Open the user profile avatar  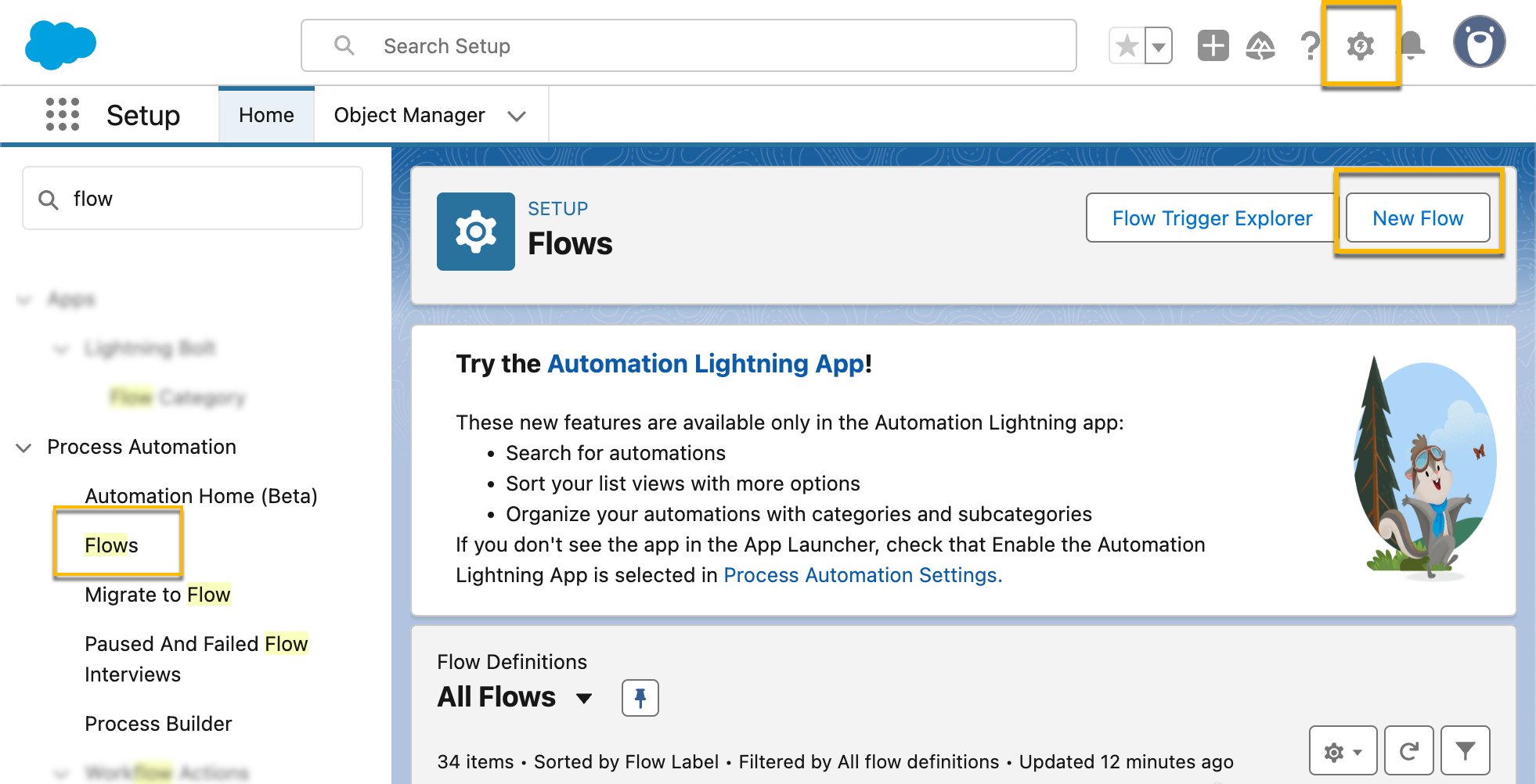[1479, 42]
